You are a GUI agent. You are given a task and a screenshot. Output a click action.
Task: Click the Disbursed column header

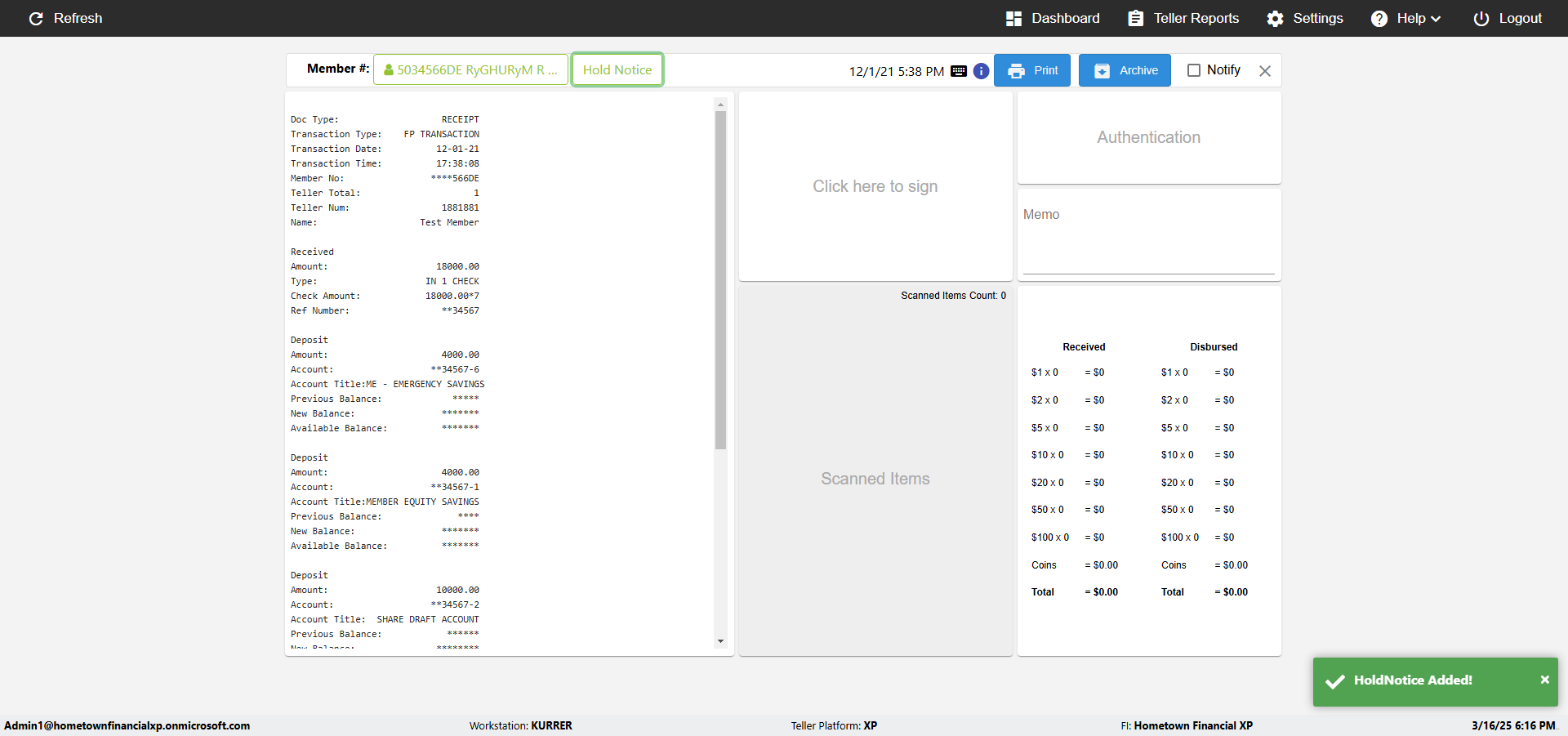coord(1214,347)
